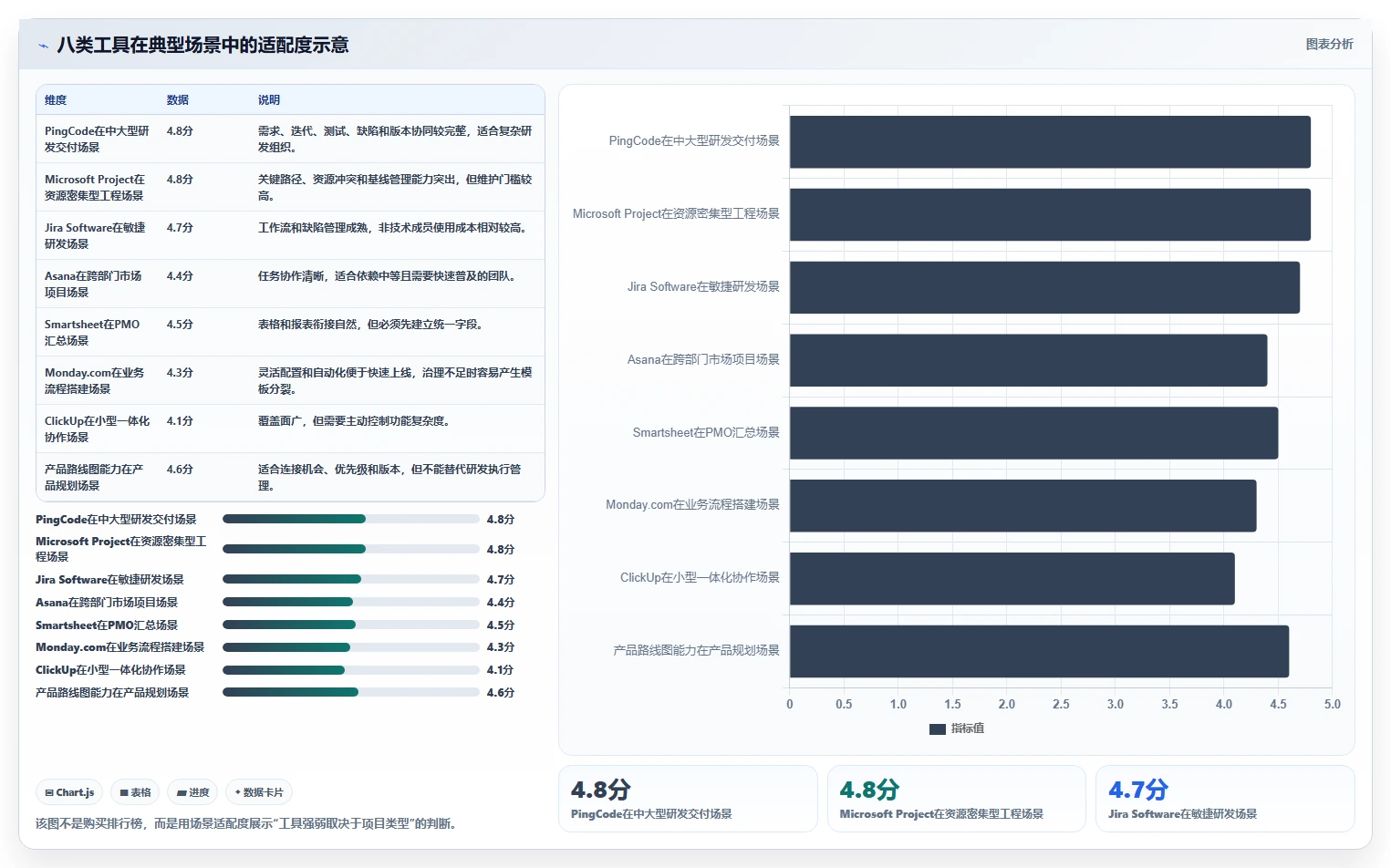Click the 数据卡片 tag chip
Viewport: 1391px width, 868px height.
tap(259, 792)
